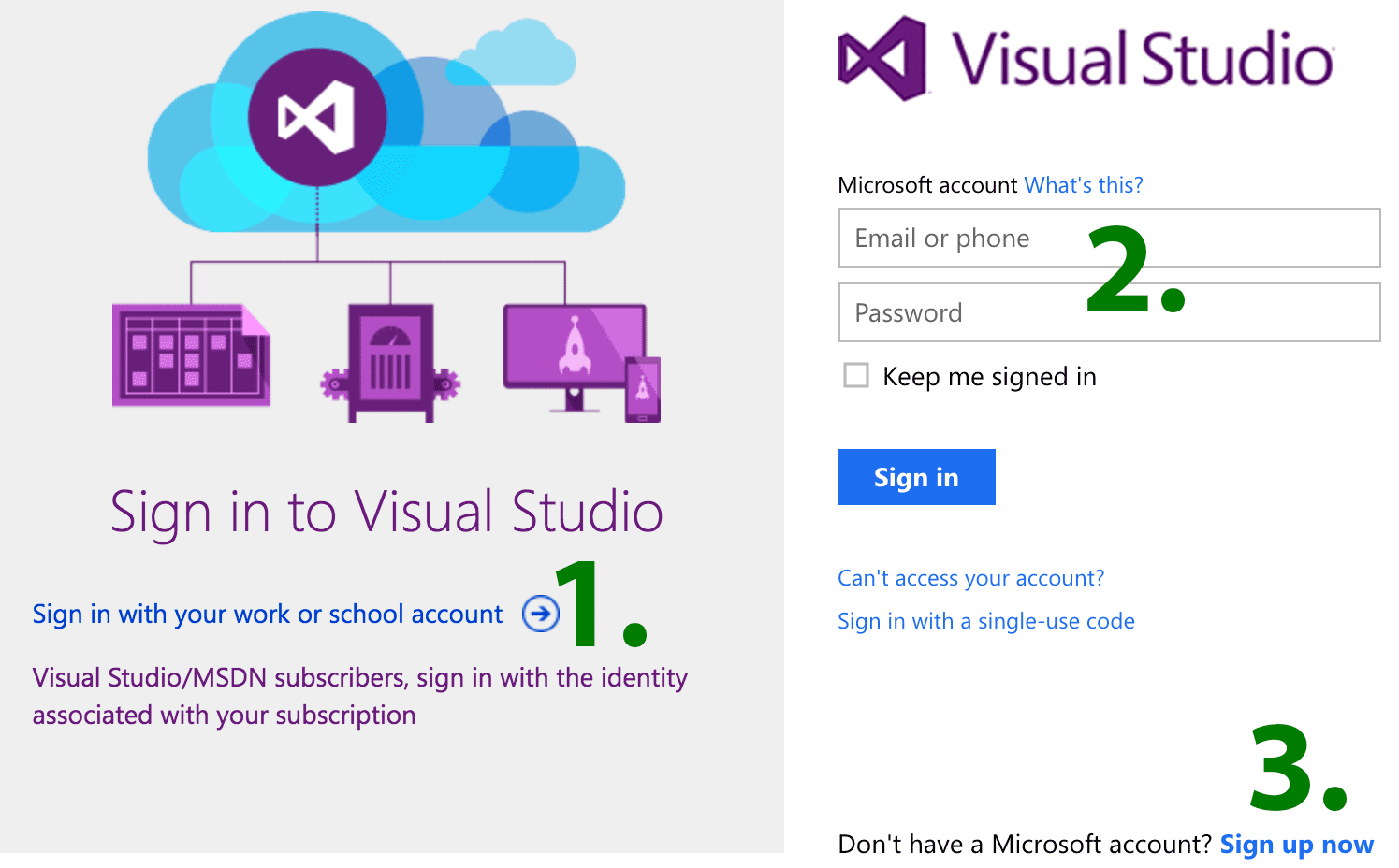Click the Visual Studio cloud emblem illustration
The width and height of the screenshot is (1399, 868).
coord(317,117)
